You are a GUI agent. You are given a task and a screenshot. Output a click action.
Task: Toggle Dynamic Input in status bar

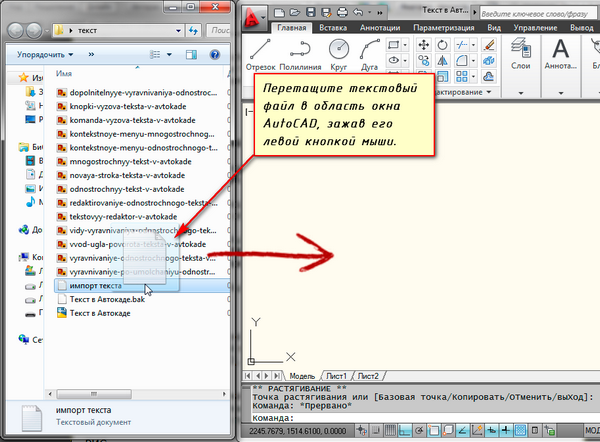click(491, 431)
